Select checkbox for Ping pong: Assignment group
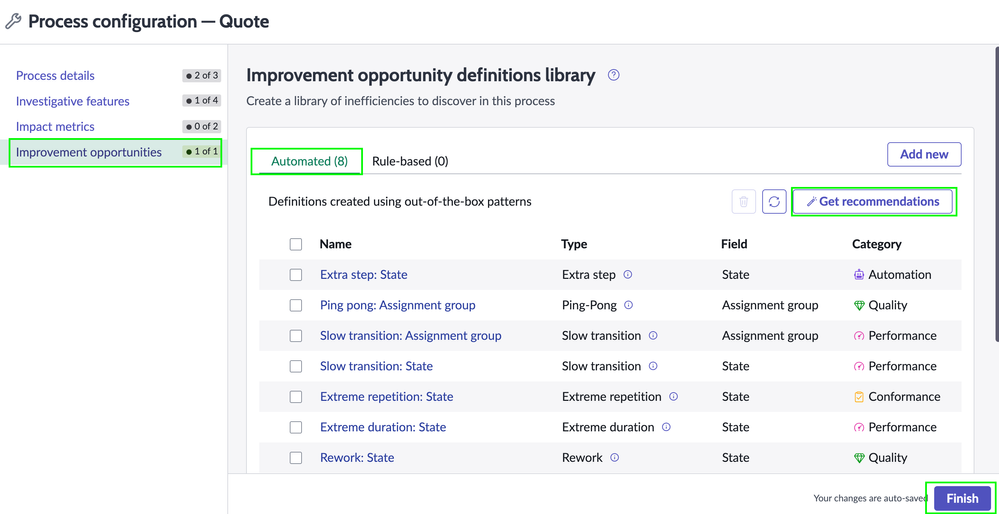The height and width of the screenshot is (514, 999). click(296, 305)
